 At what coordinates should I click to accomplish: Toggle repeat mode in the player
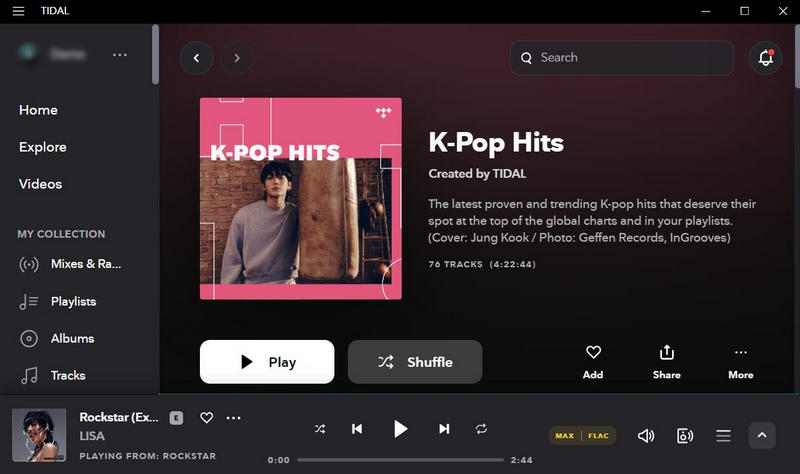pos(481,429)
